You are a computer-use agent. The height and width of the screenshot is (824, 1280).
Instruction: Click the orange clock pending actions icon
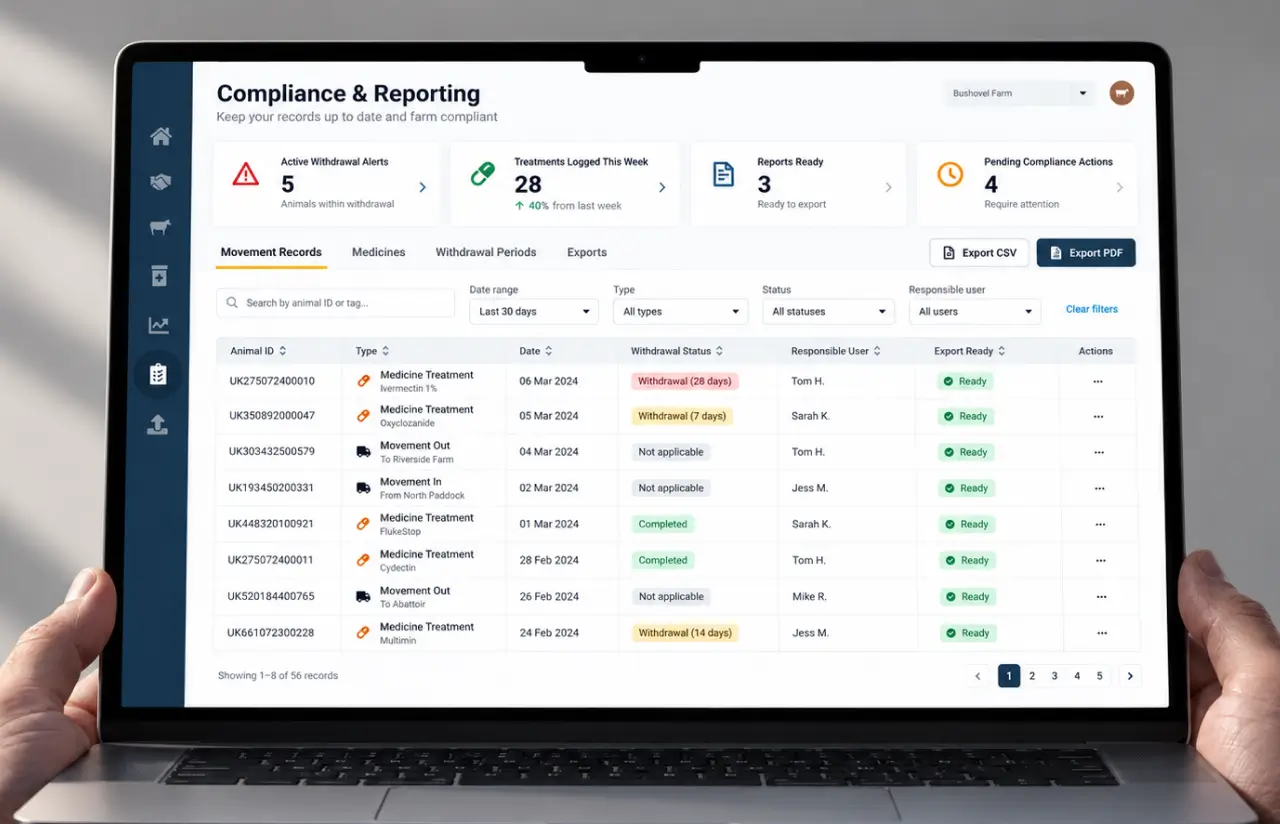click(950, 174)
